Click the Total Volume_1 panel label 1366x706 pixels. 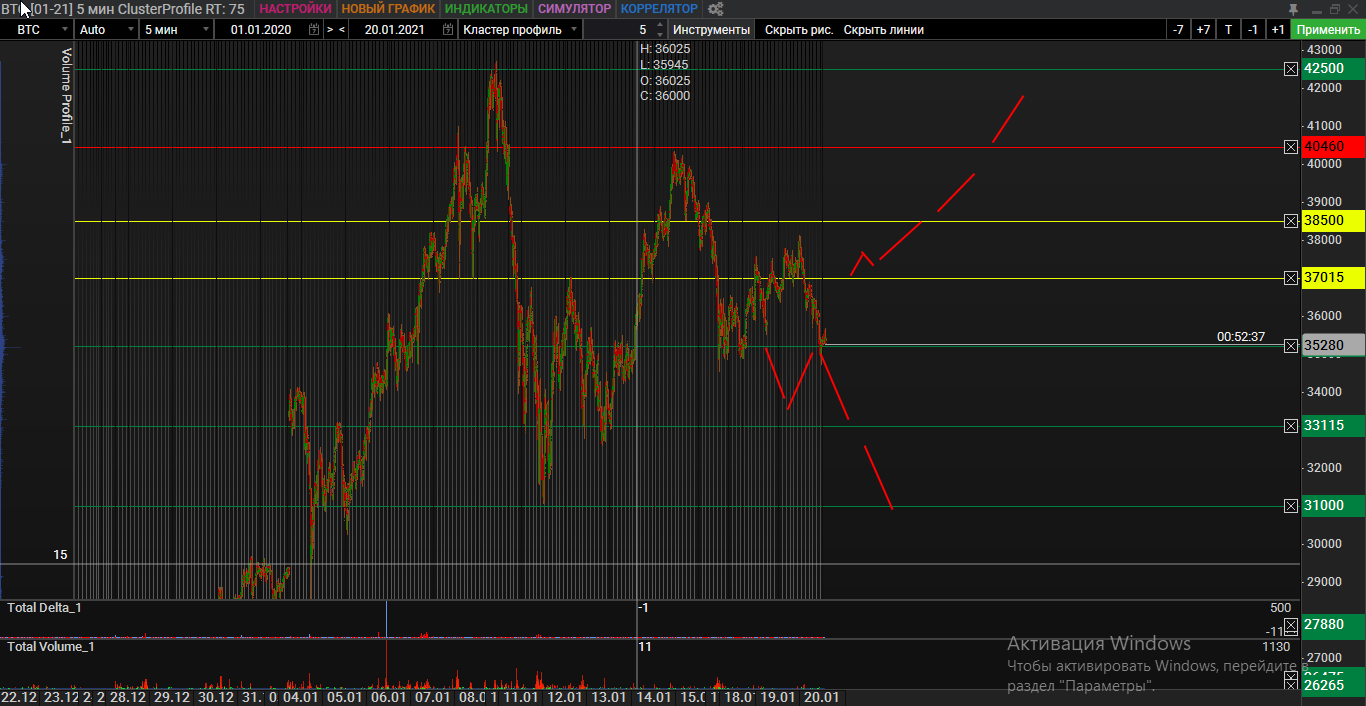(50, 647)
